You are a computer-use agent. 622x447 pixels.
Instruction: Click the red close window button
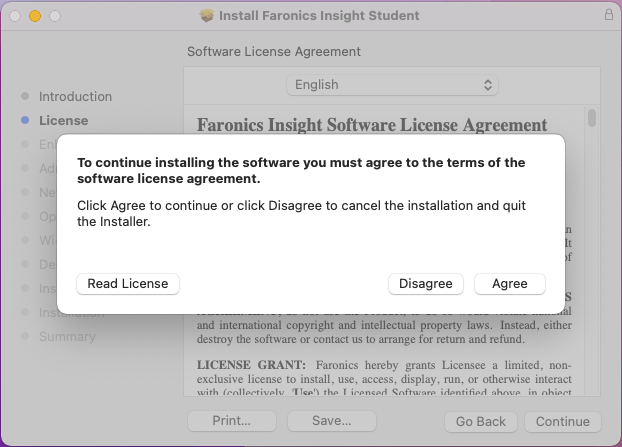point(15,16)
